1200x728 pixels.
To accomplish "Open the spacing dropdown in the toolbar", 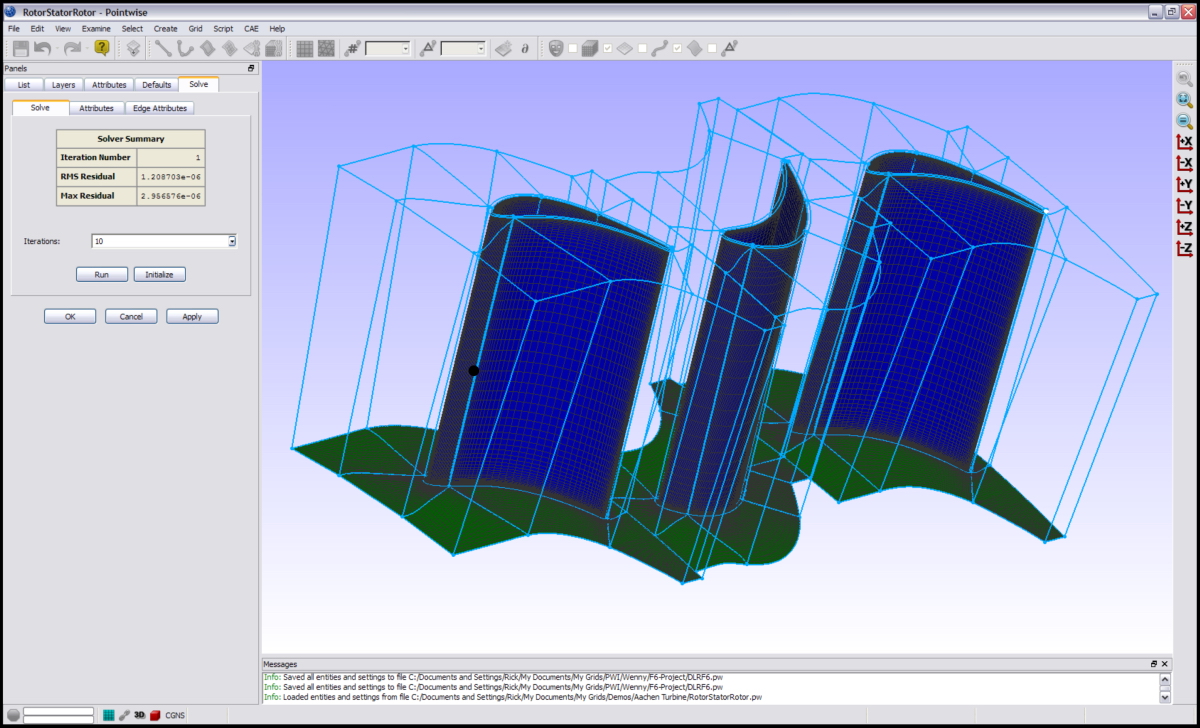I will tap(481, 48).
